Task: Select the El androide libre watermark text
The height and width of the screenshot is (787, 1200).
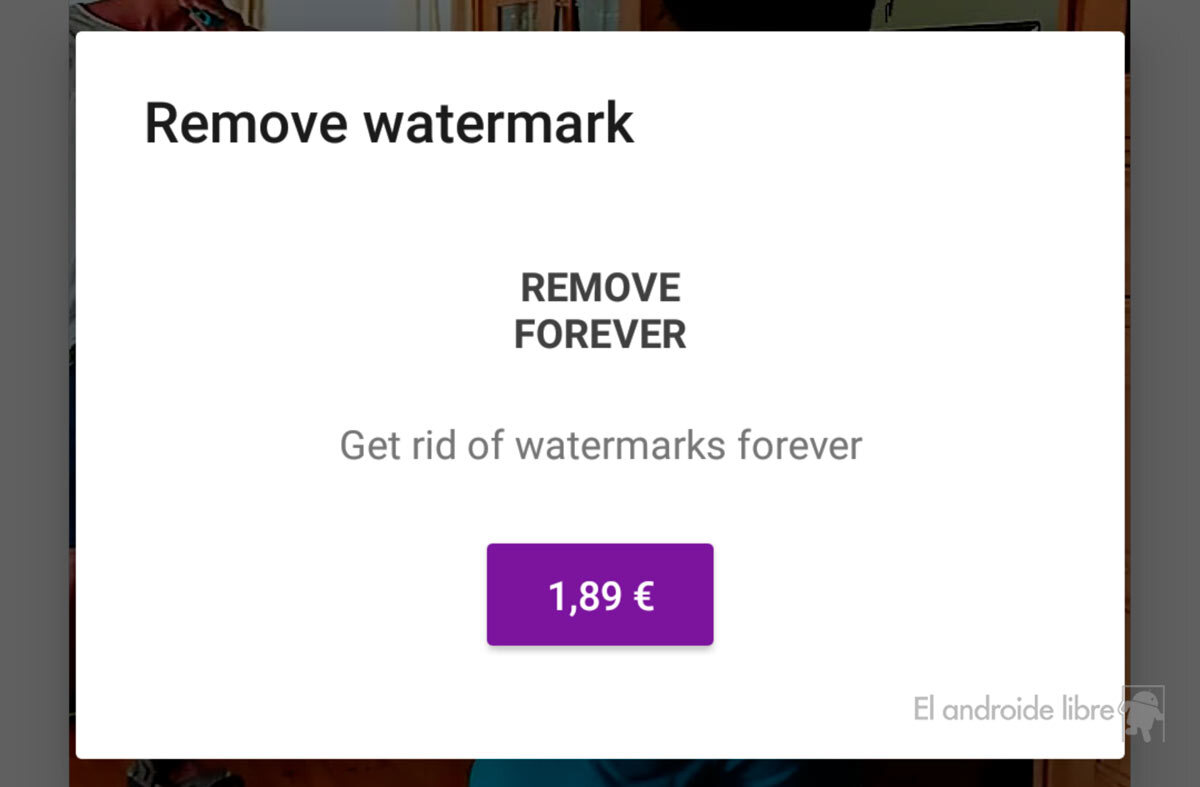Action: 1014,709
